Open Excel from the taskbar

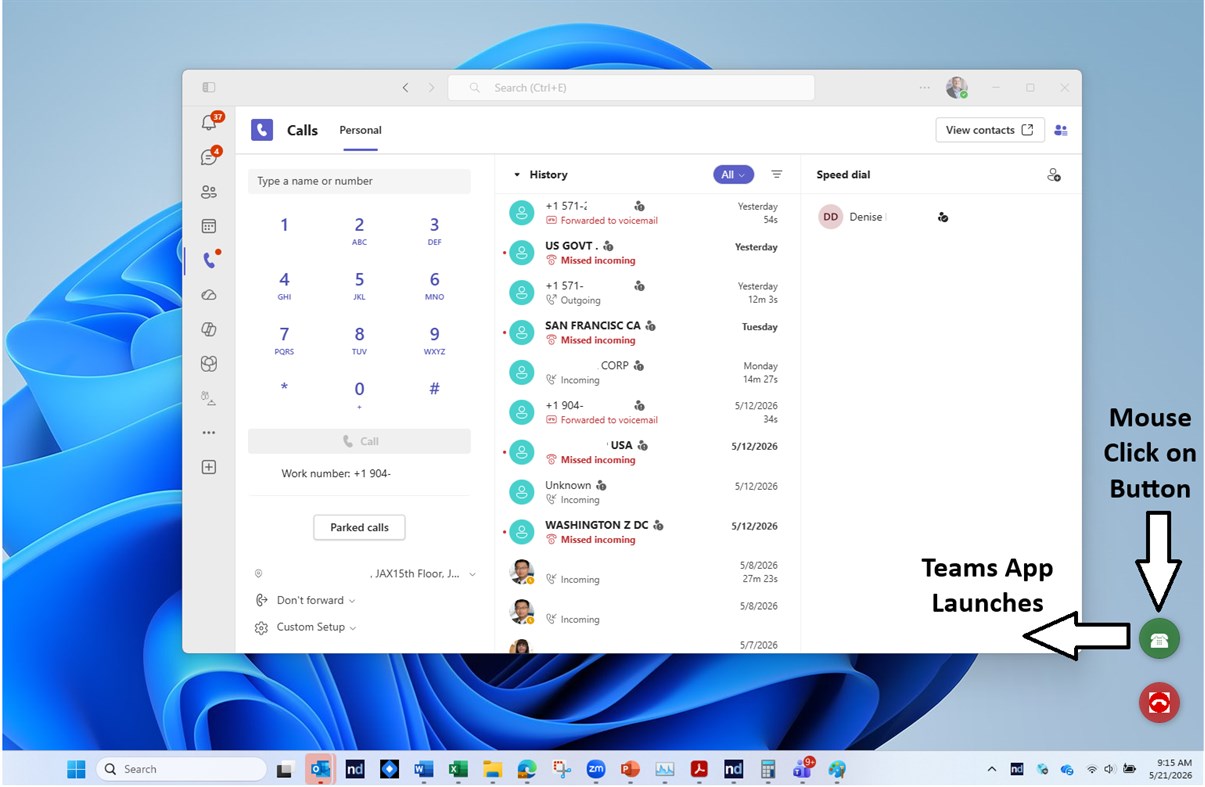pyautogui.click(x=458, y=769)
